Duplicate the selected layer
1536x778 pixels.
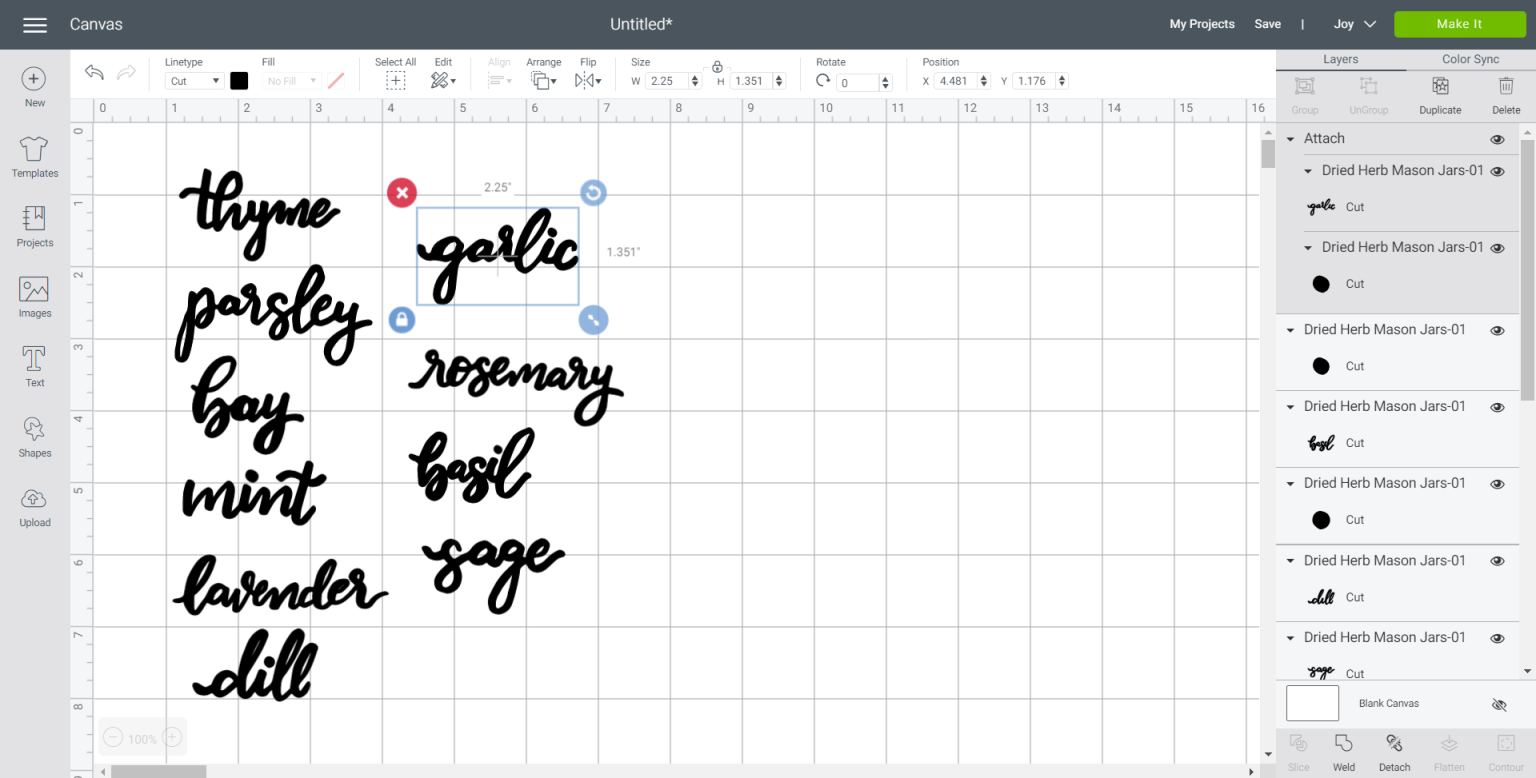[1440, 96]
